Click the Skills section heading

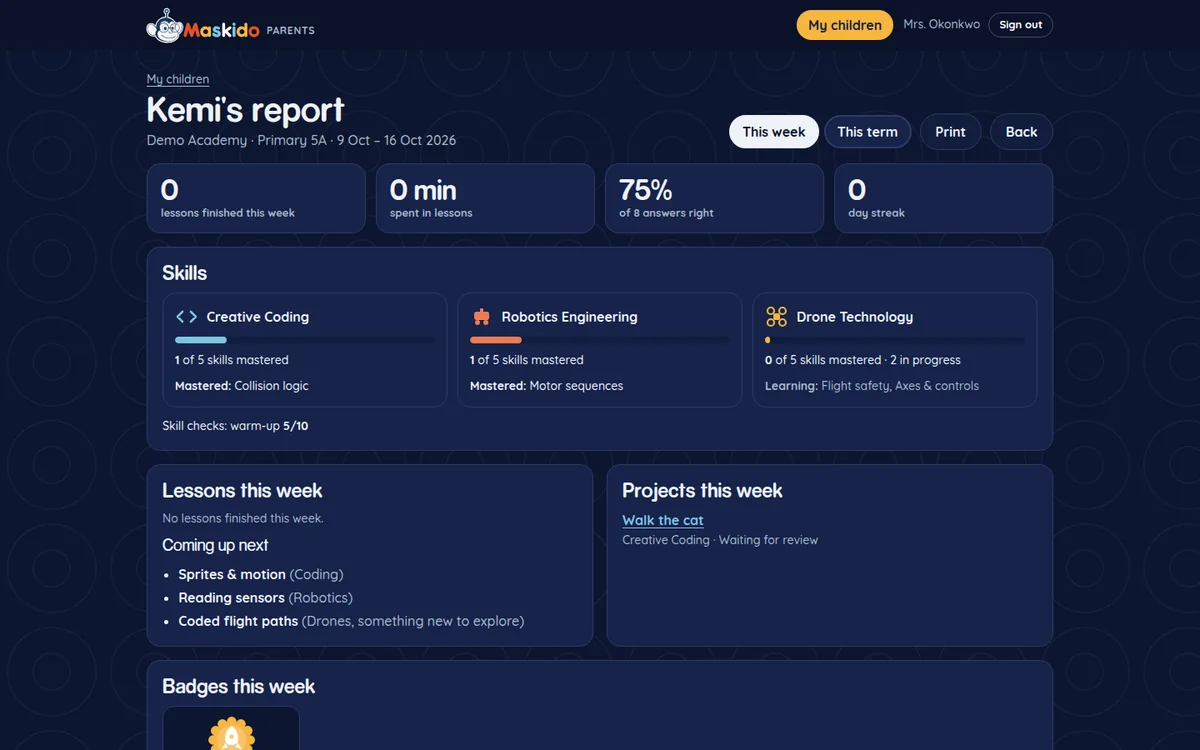185,273
